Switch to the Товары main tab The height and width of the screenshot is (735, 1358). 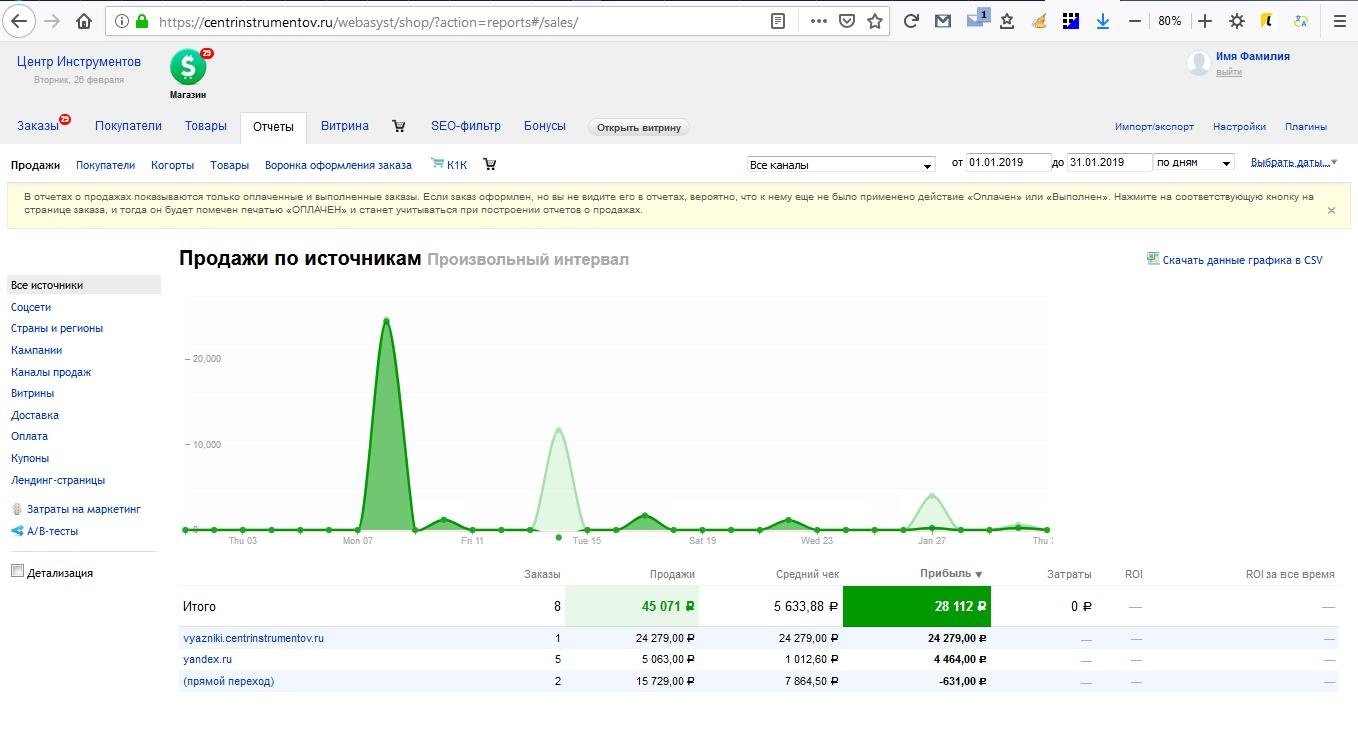tap(206, 126)
